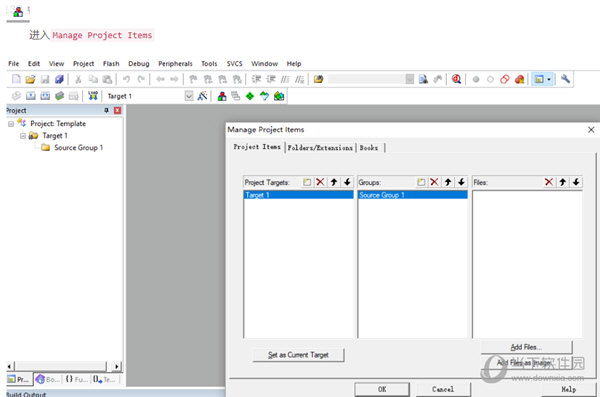Collapse the Target 1 tree node
This screenshot has width=600, height=397.
[x=23, y=136]
